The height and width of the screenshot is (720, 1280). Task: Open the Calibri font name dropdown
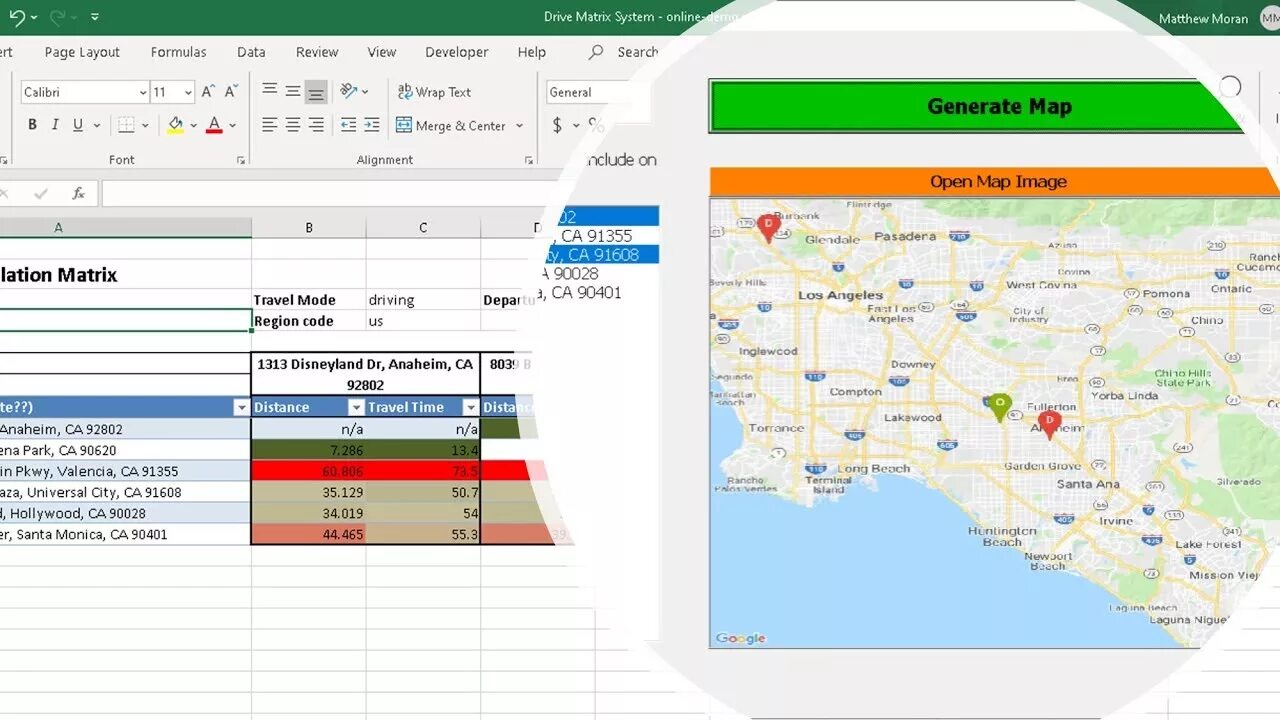[142, 92]
